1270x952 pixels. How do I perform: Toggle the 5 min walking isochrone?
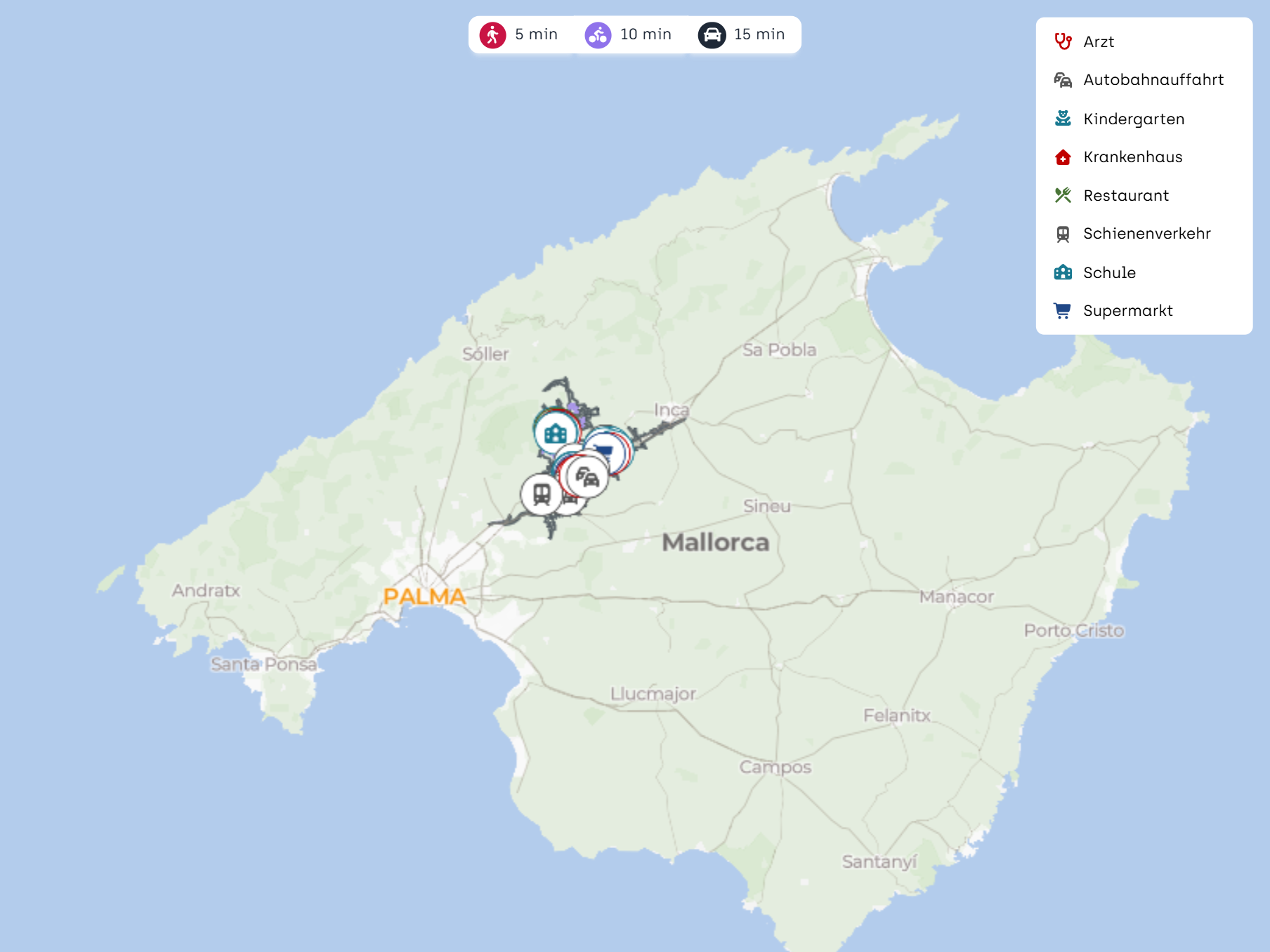click(520, 34)
